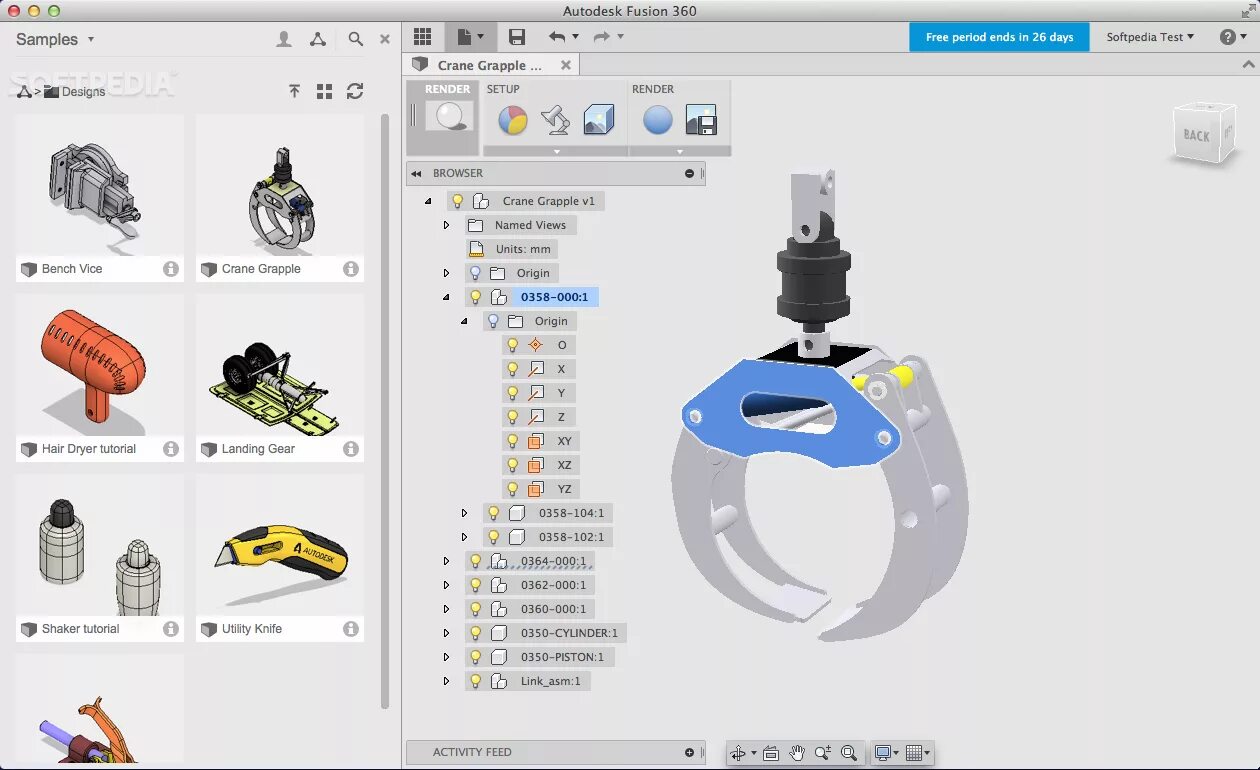
Task: Select the Pan hand tool
Action: 797,753
